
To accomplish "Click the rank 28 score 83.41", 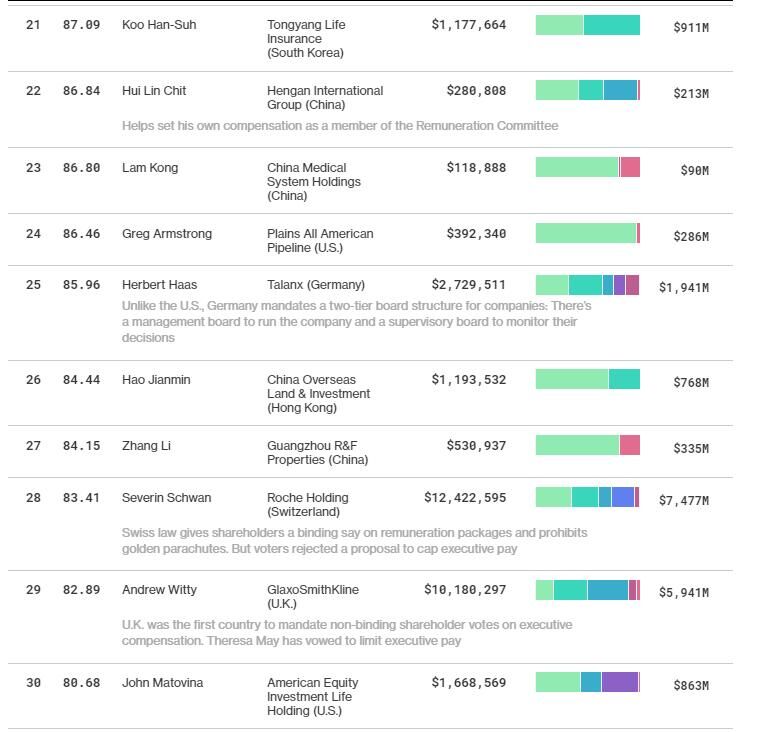I will [x=81, y=498].
